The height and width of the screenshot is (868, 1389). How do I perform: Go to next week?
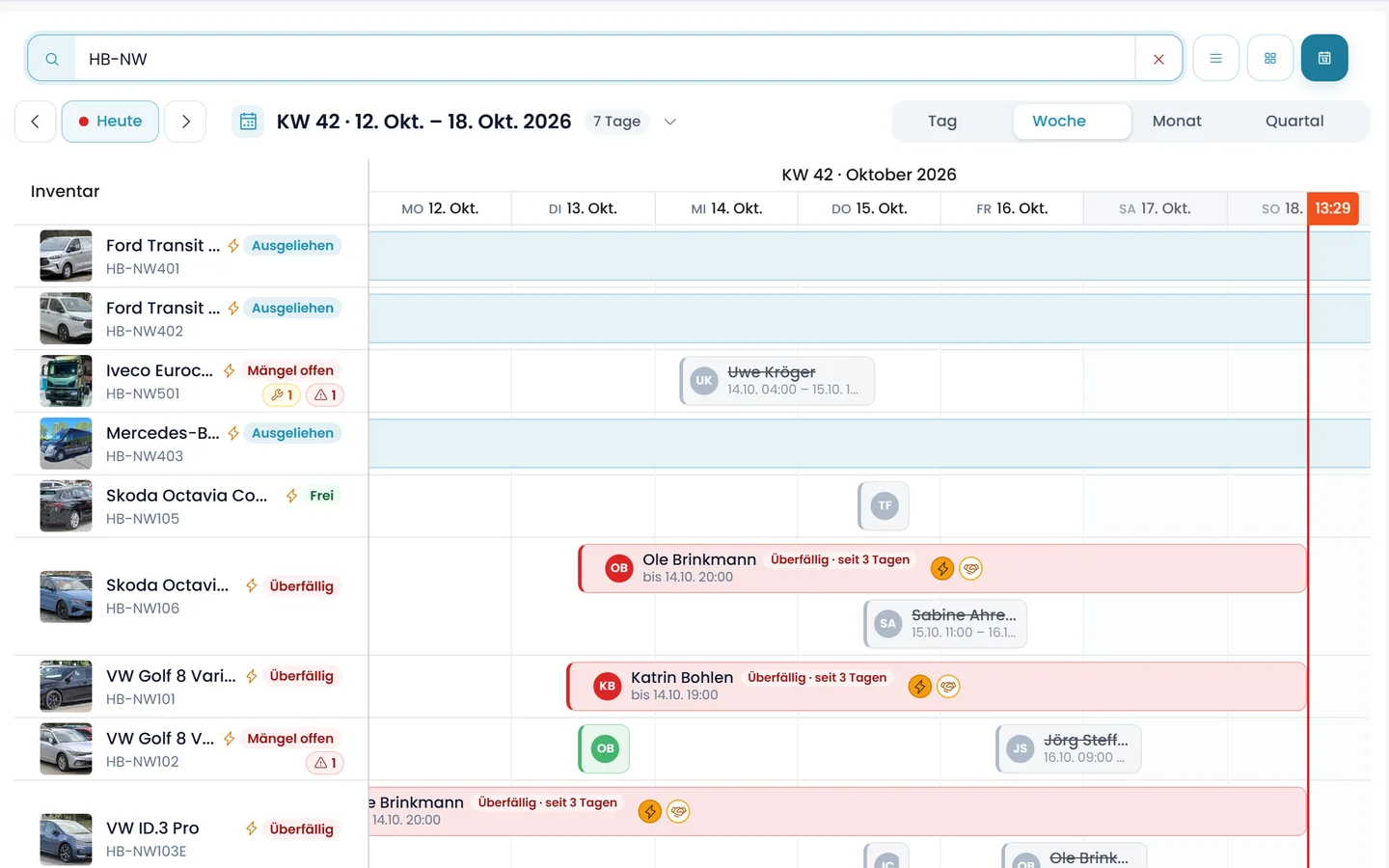pyautogui.click(x=185, y=122)
